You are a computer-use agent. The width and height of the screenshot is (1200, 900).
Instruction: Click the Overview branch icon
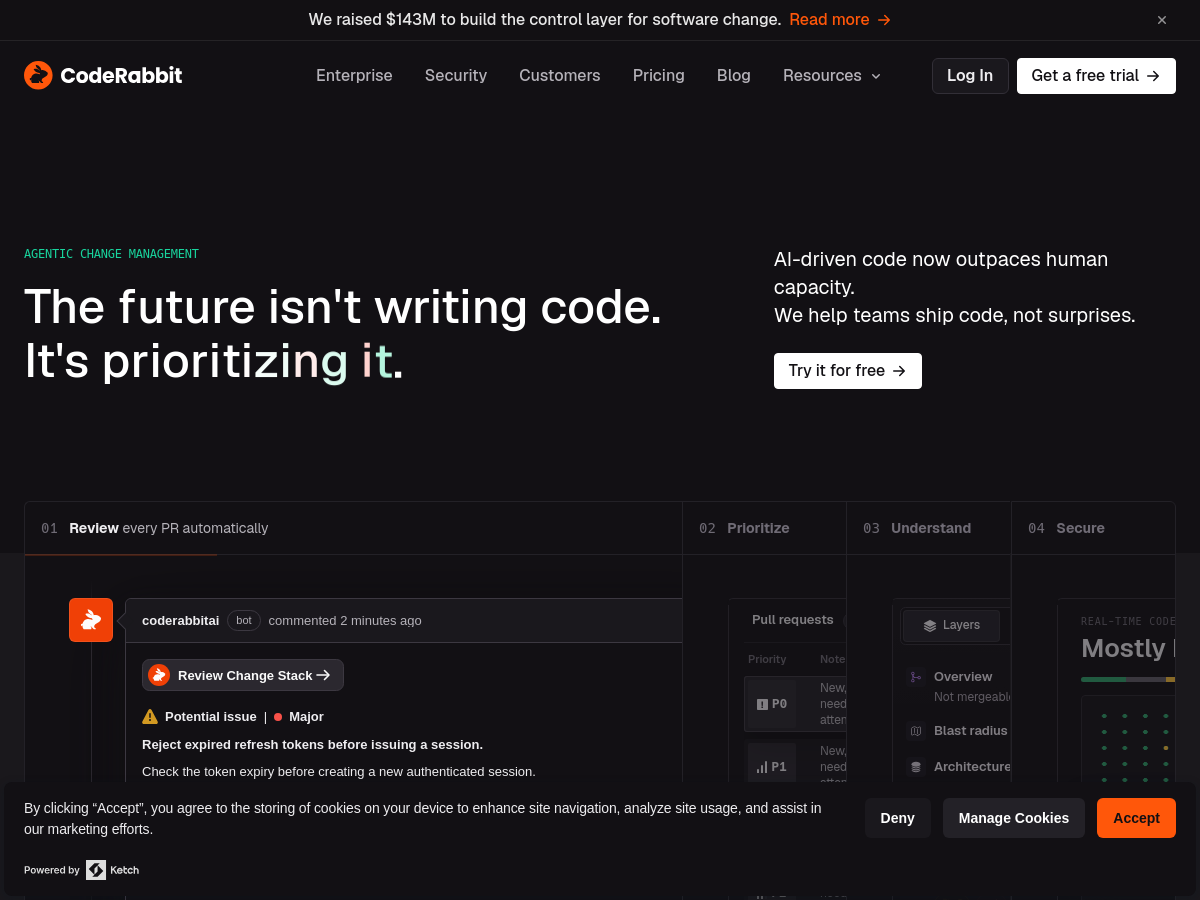click(x=916, y=677)
